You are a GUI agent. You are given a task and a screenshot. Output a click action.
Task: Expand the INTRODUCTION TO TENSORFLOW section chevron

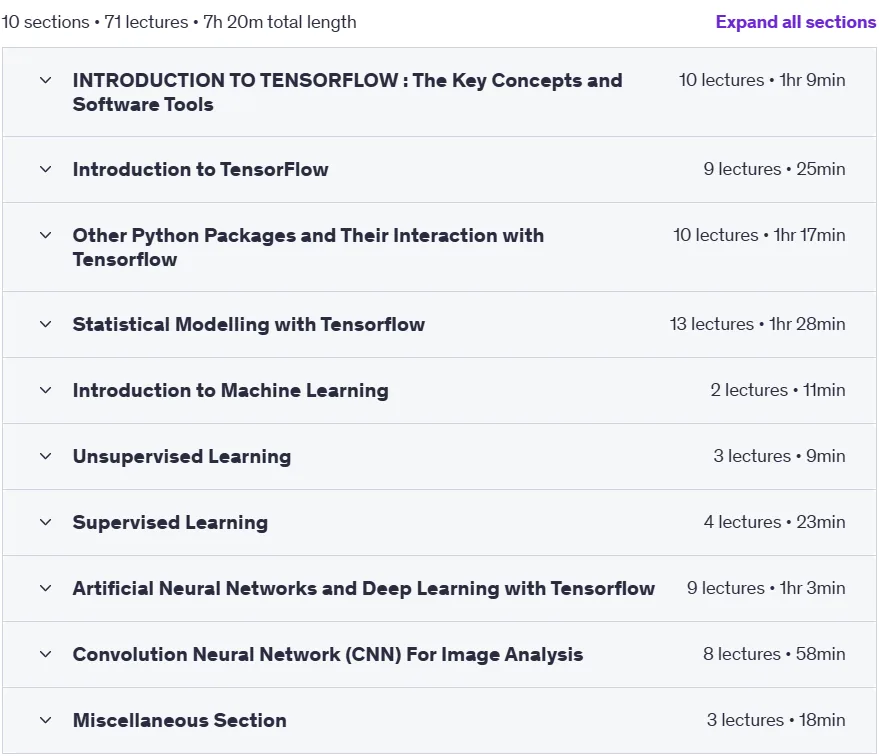tap(45, 80)
